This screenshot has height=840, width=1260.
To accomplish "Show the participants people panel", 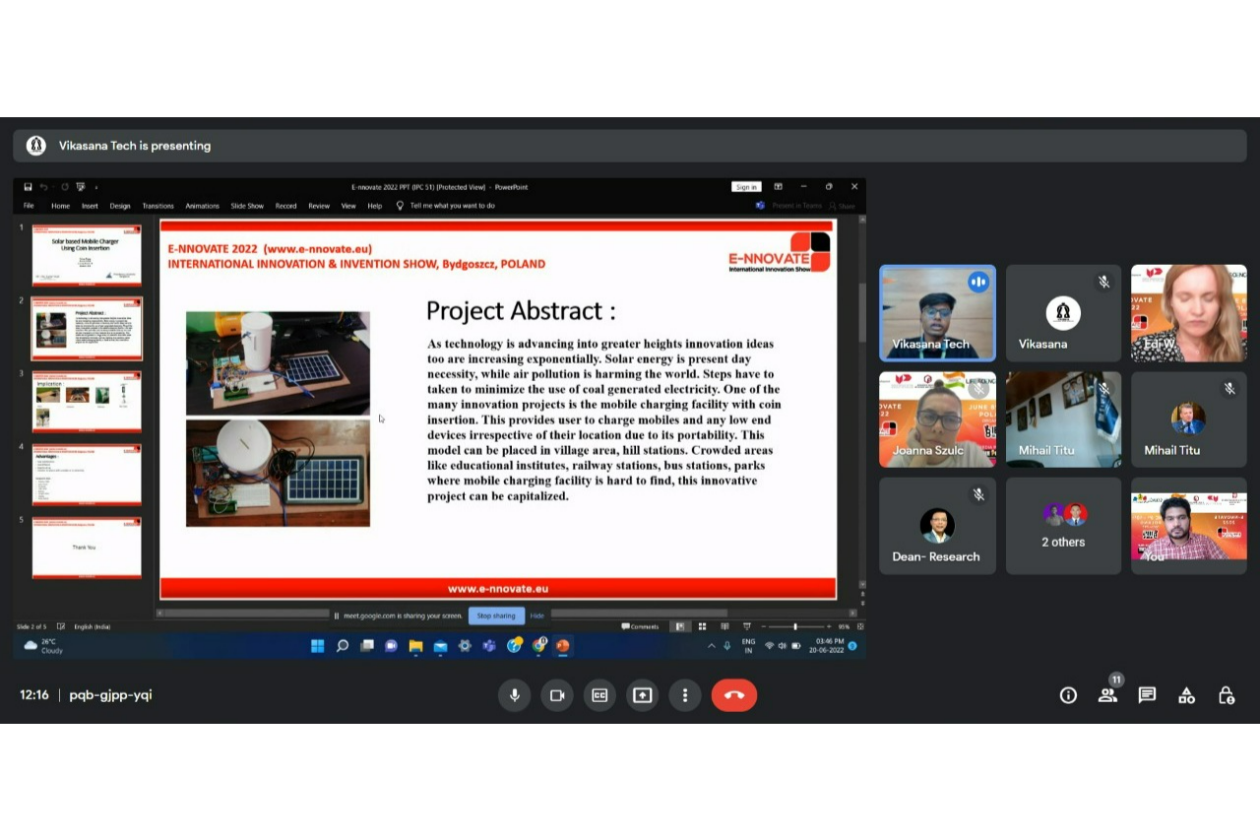I will pos(1107,695).
